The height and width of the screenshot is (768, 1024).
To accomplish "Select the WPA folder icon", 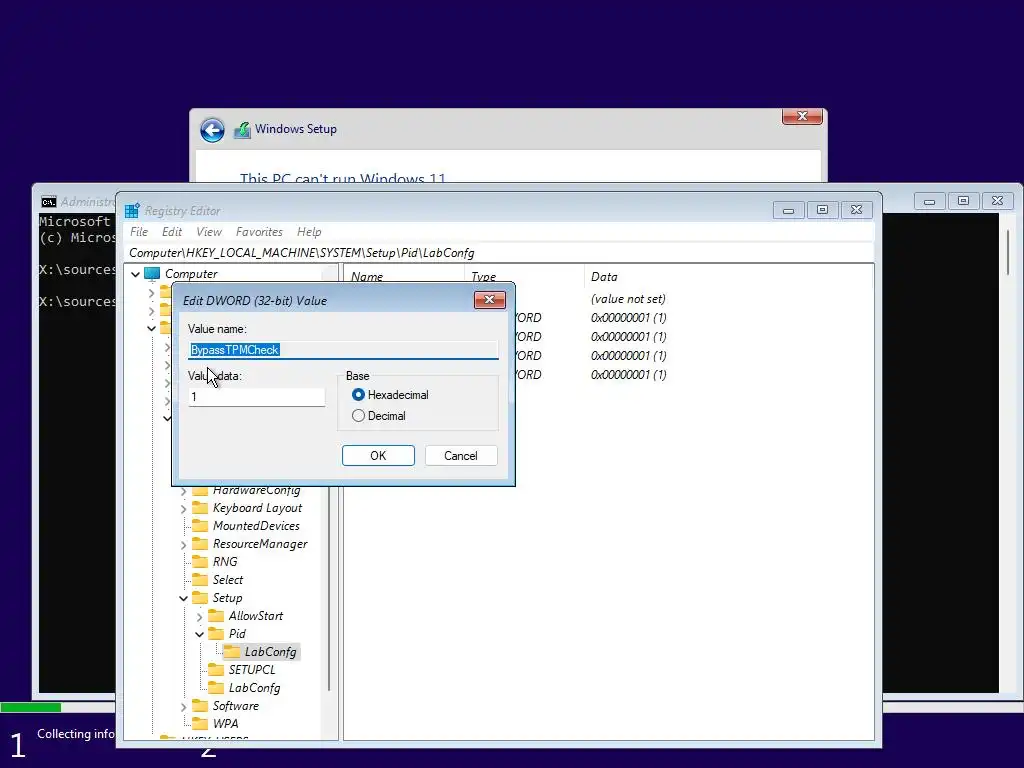I will pyautogui.click(x=200, y=724).
